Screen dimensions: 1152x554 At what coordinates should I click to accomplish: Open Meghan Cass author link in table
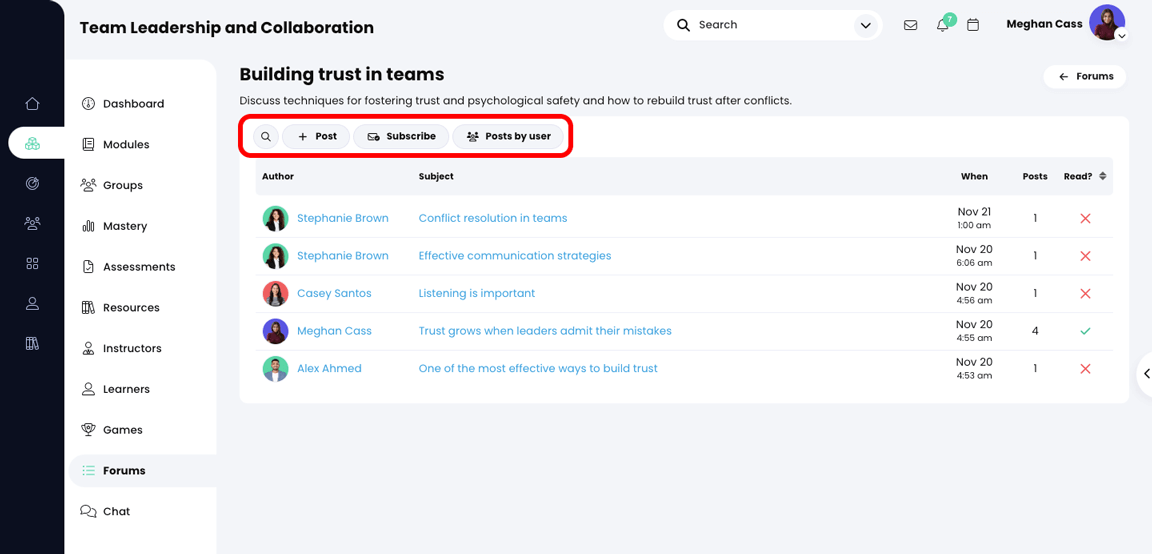pos(334,331)
